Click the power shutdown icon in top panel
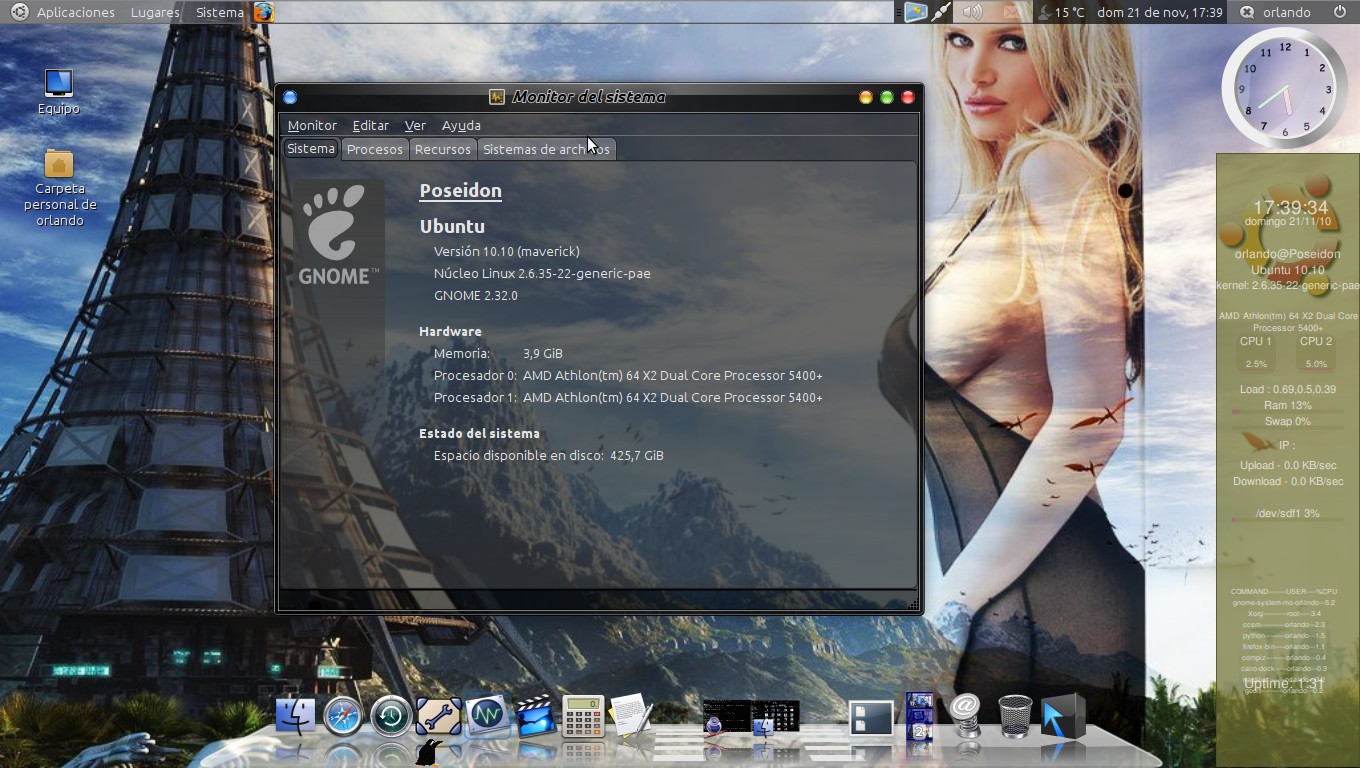 point(1340,12)
